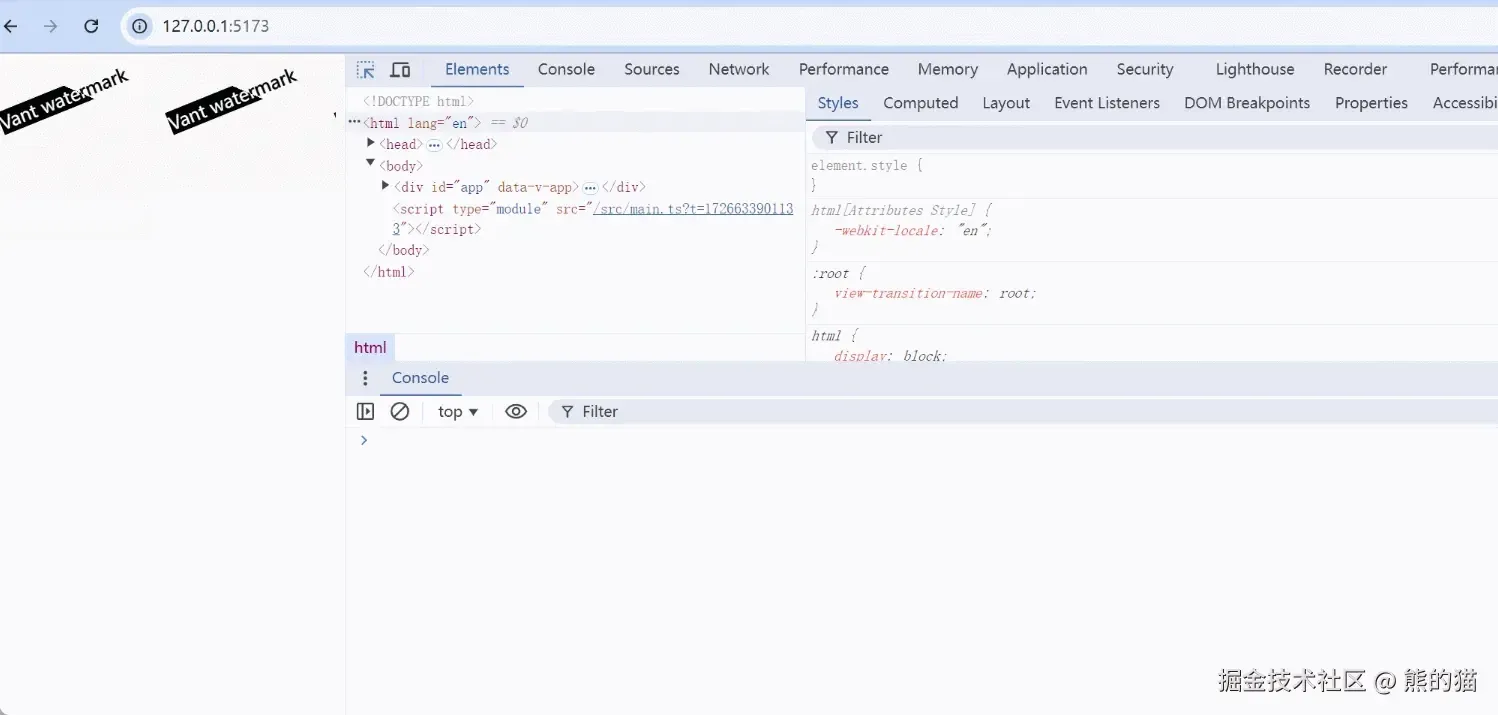Select the html breadcrumb item

(x=370, y=347)
